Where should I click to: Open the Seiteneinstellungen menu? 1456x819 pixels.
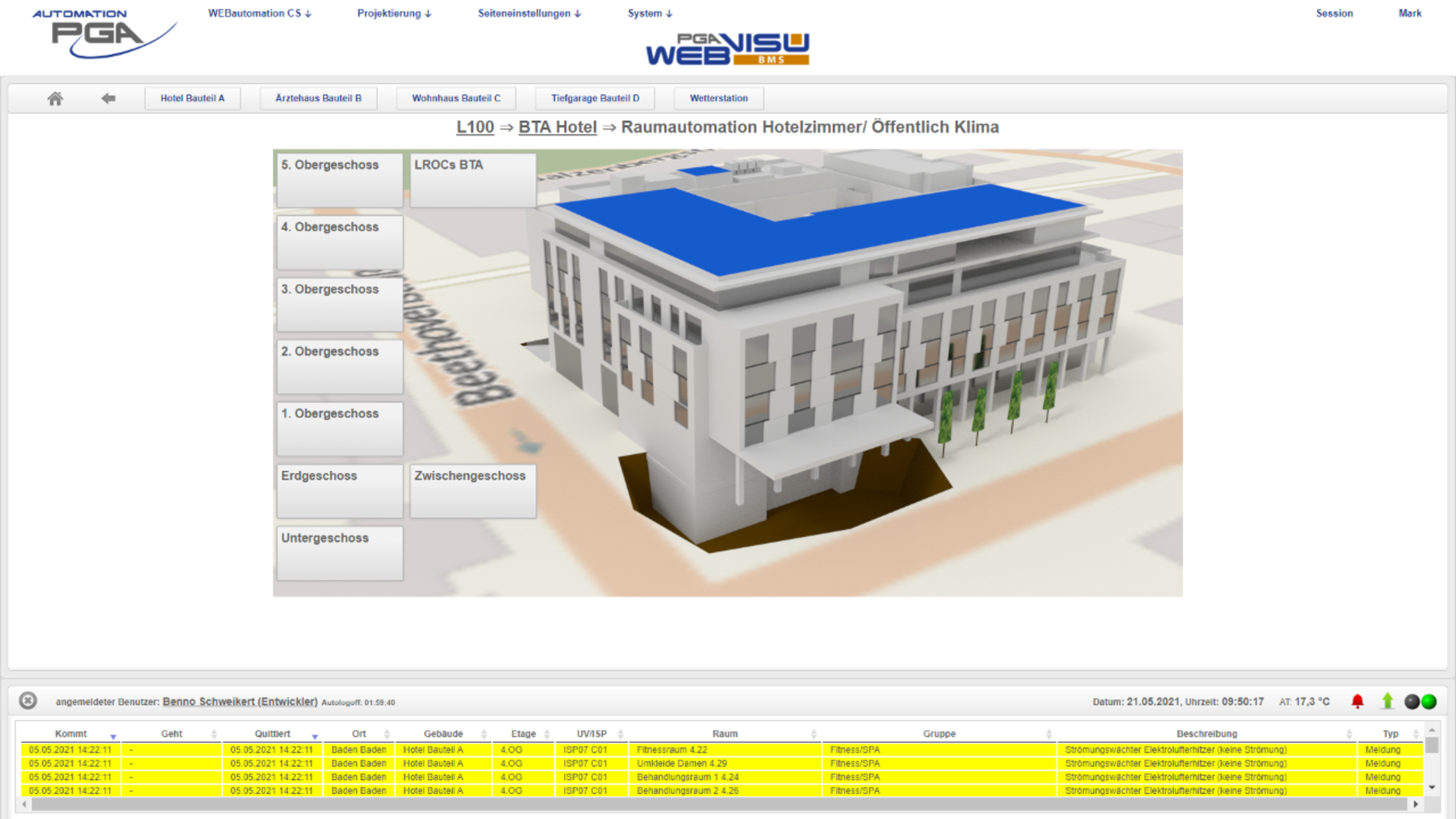point(529,13)
